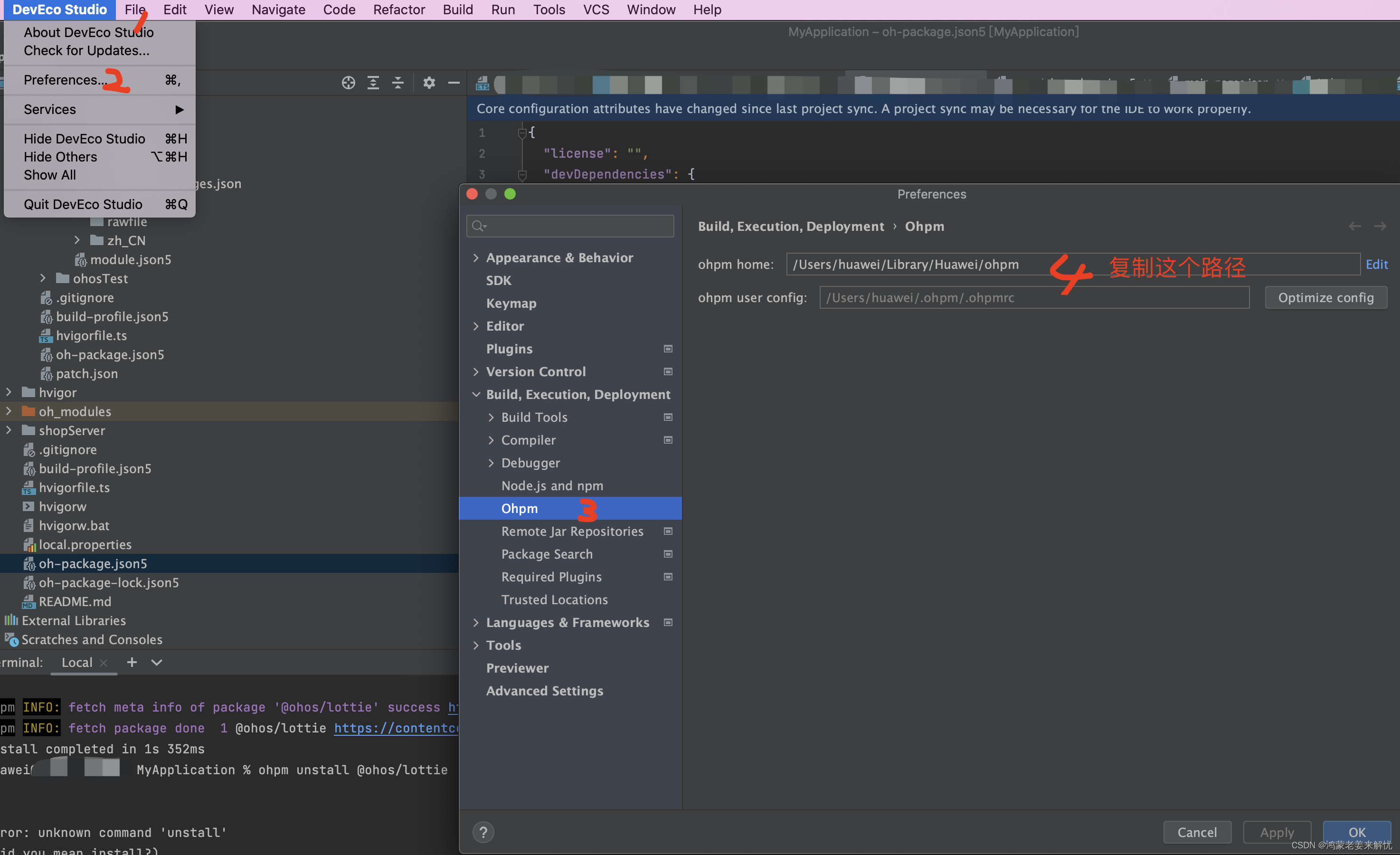
Task: Select Preferences... from DevEco Studio menu
Action: 64,80
